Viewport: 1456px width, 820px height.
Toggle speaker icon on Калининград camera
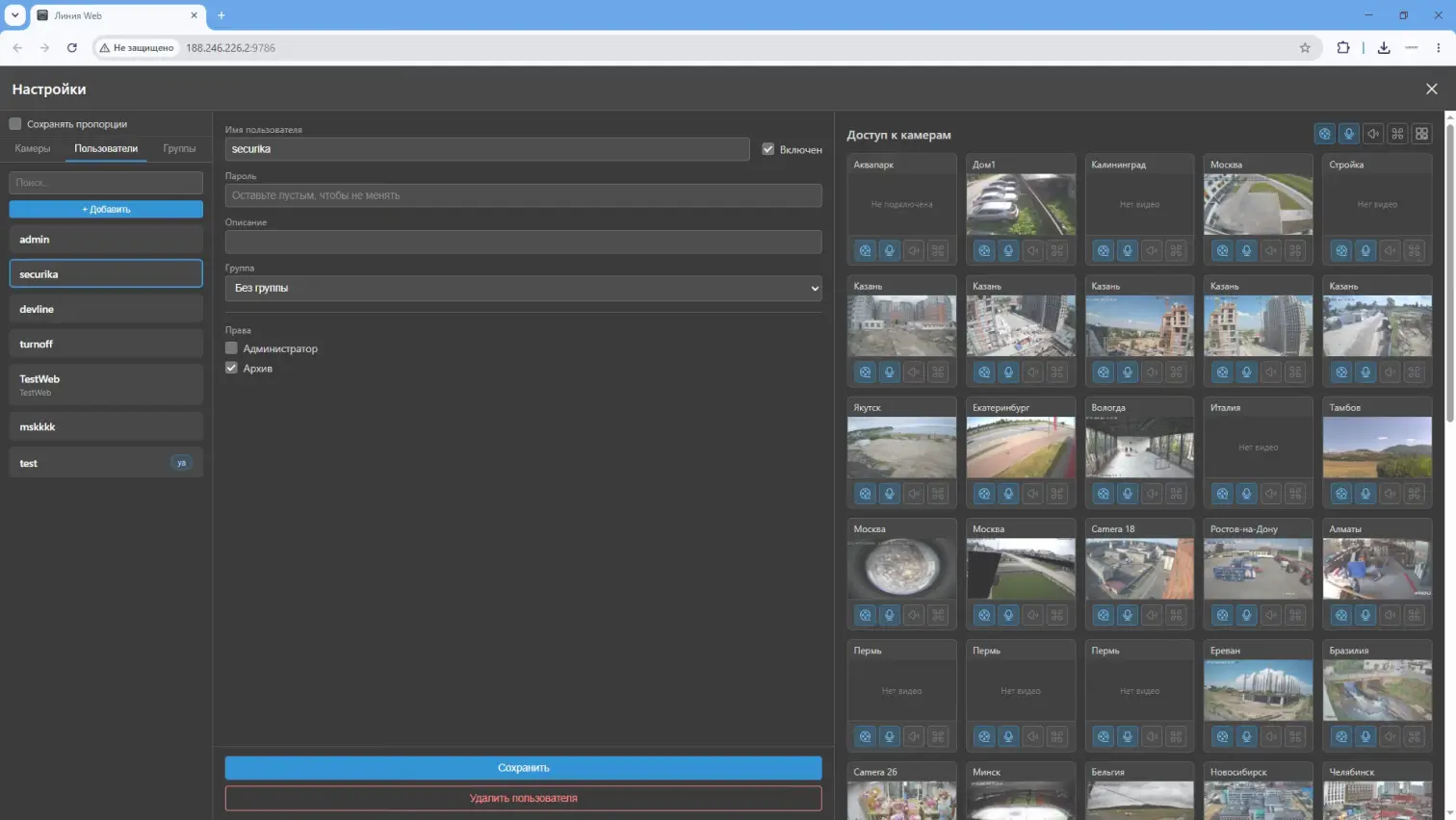(x=1152, y=251)
